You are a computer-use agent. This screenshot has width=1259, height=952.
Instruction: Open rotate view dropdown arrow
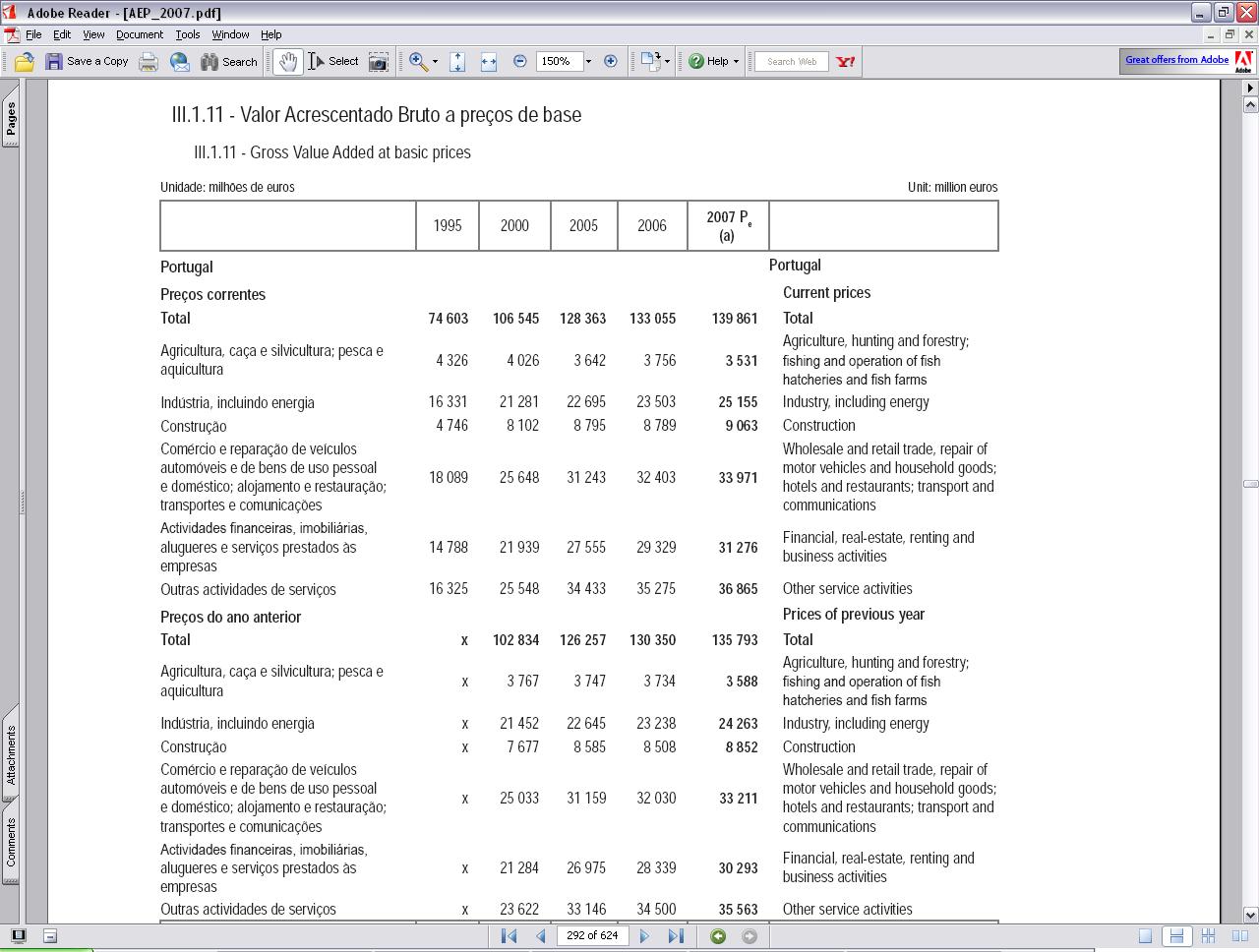[x=667, y=61]
